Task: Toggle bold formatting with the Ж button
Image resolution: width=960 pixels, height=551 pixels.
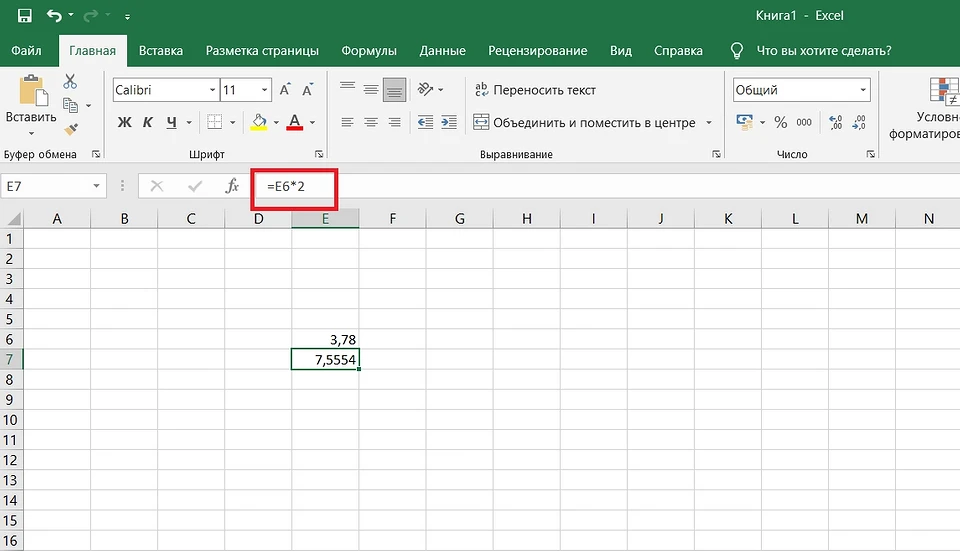Action: click(125, 123)
